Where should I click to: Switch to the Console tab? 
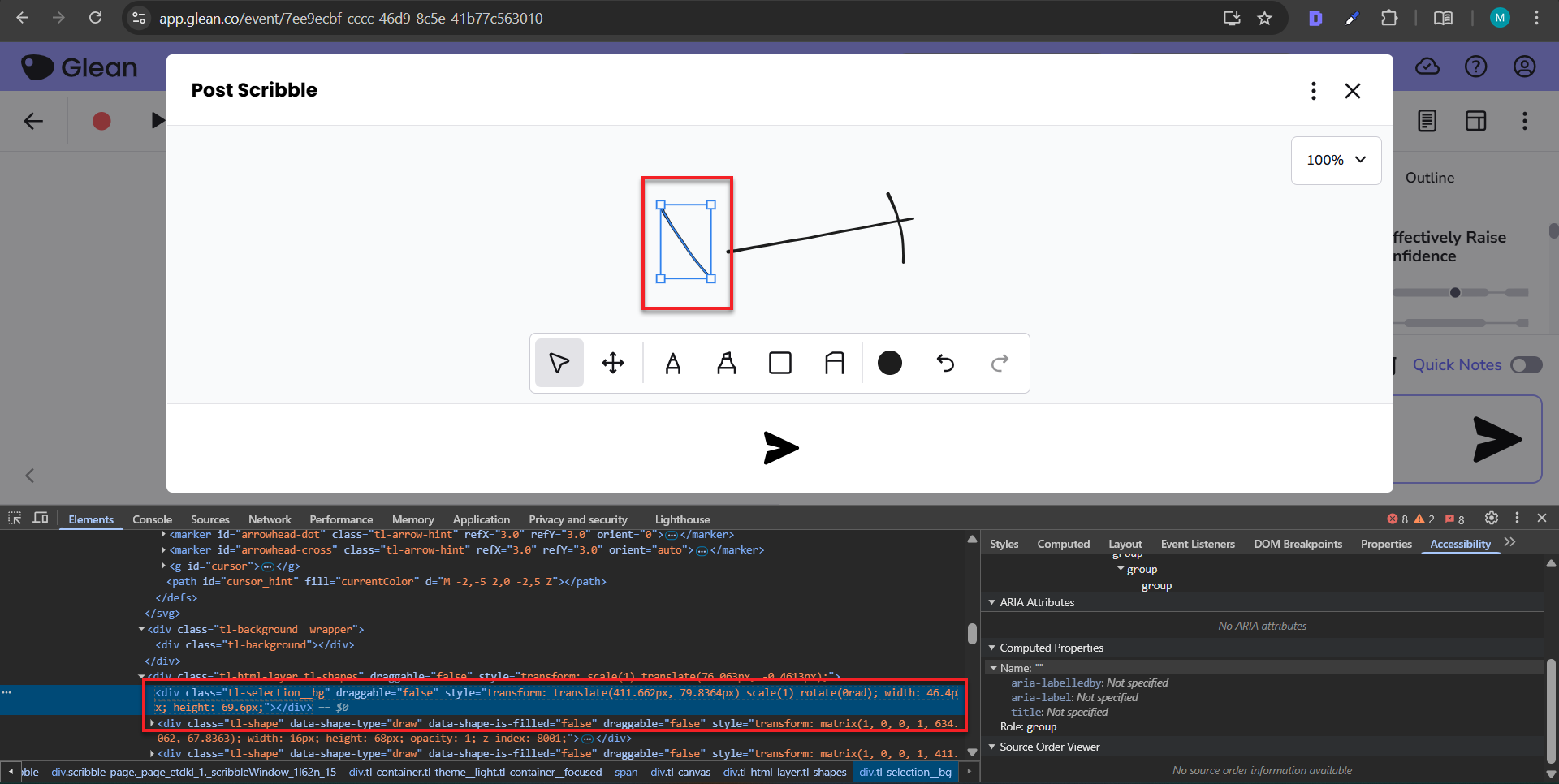click(x=152, y=519)
